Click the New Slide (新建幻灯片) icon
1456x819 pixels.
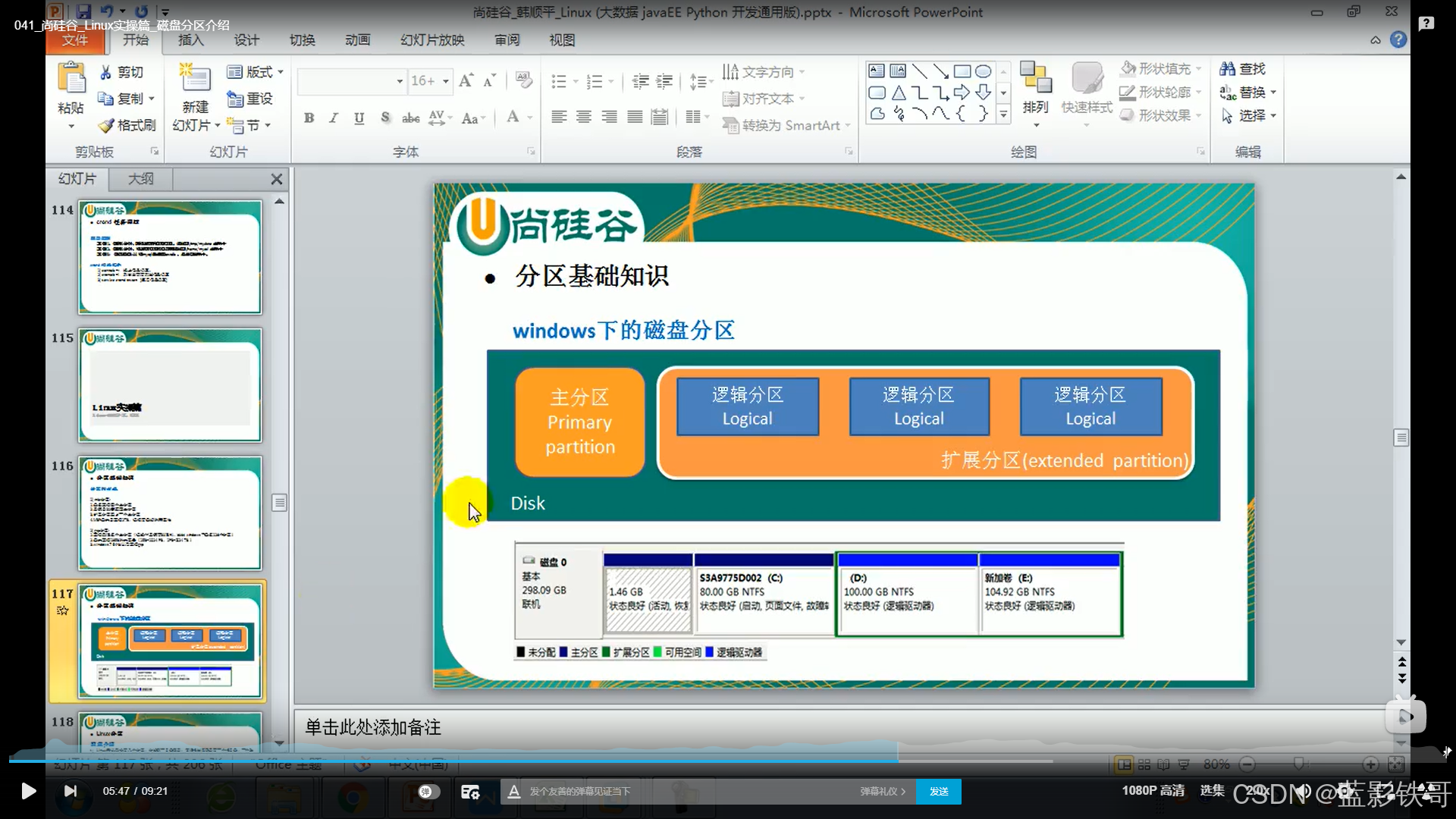click(x=195, y=80)
